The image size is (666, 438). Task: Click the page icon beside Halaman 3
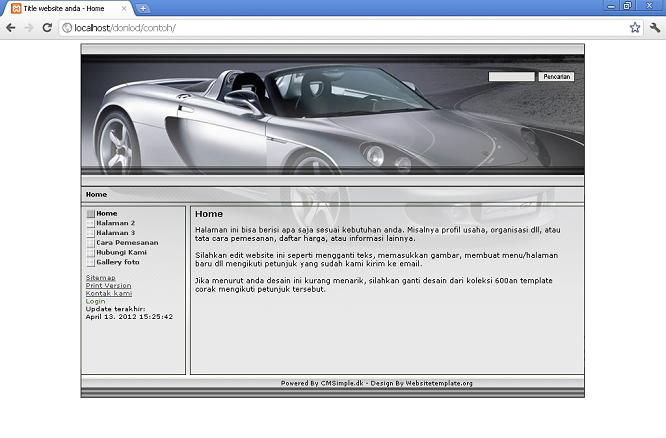[x=90, y=233]
